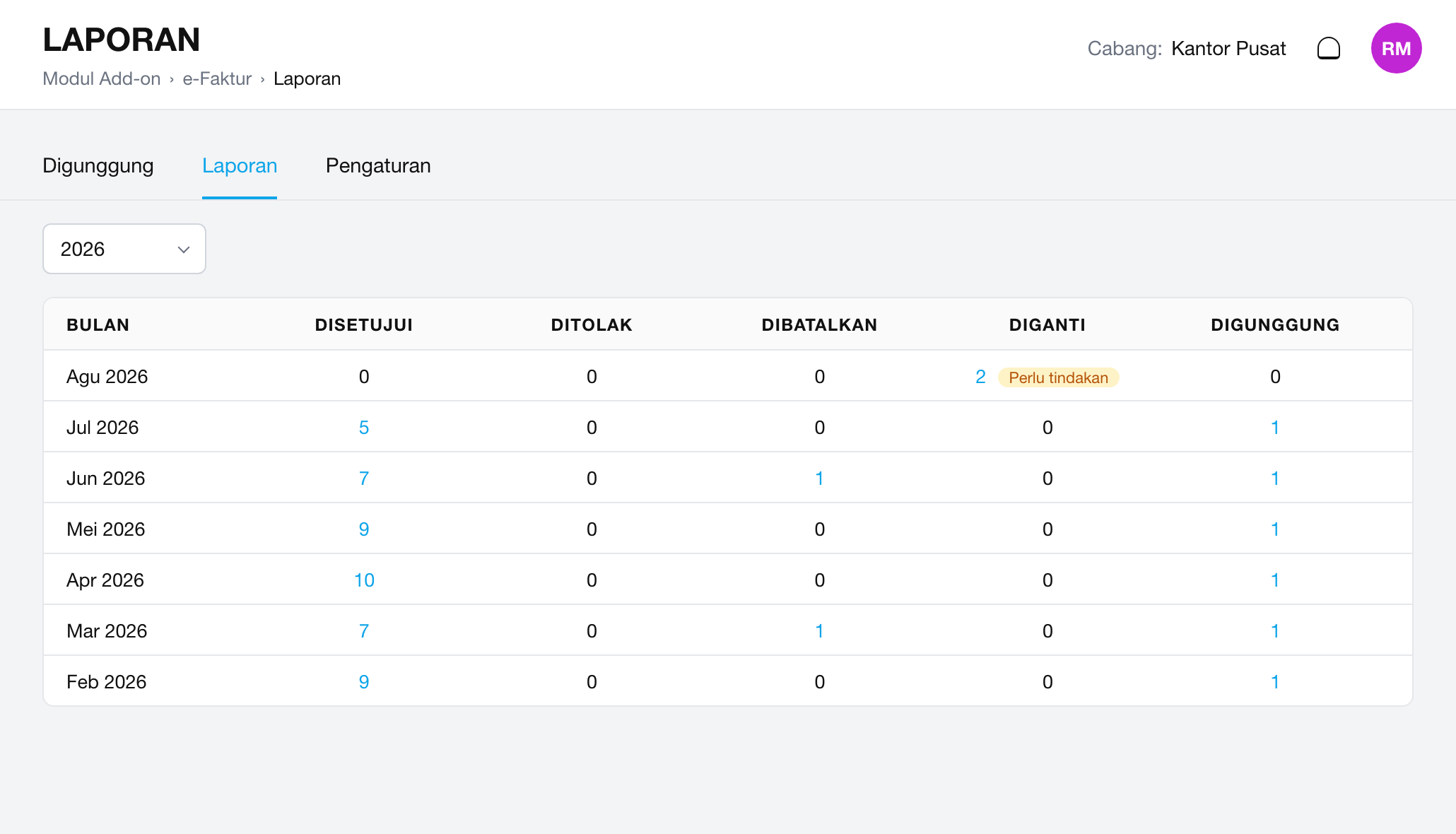Click Agu 2026 Disetujui value 0
Viewport: 1456px width, 834px height.
pos(364,377)
